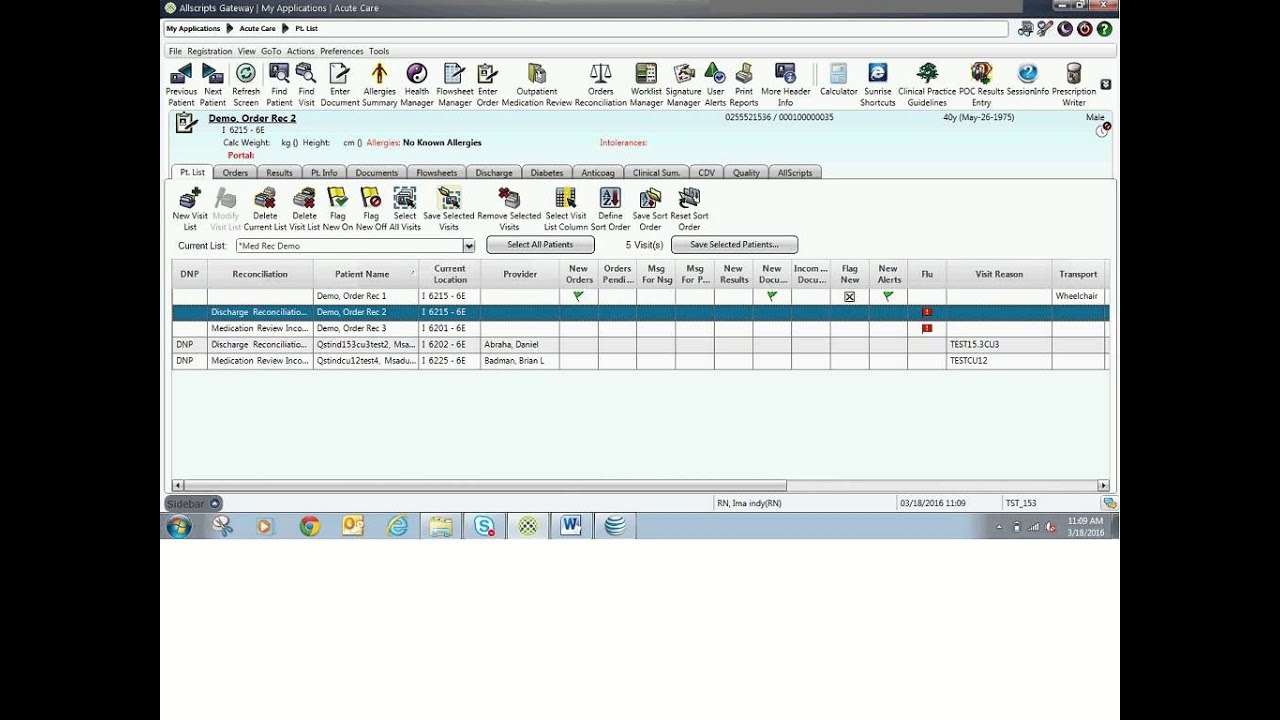Click visit reason TEST15.3CU3
The image size is (1280, 720).
pos(974,344)
